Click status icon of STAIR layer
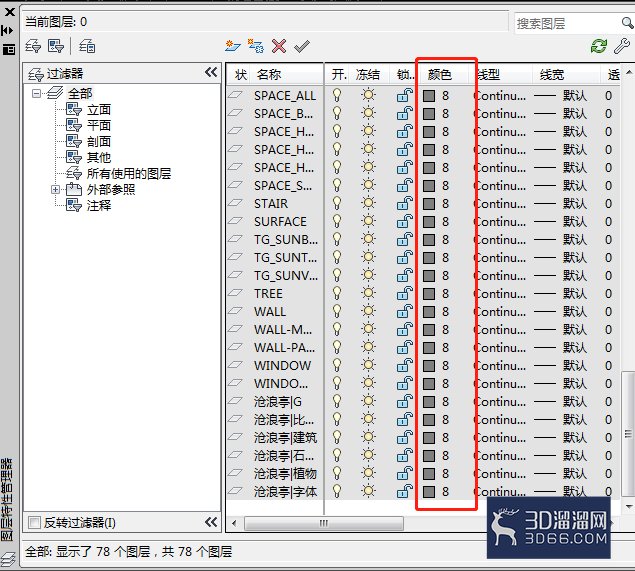 [x=235, y=203]
